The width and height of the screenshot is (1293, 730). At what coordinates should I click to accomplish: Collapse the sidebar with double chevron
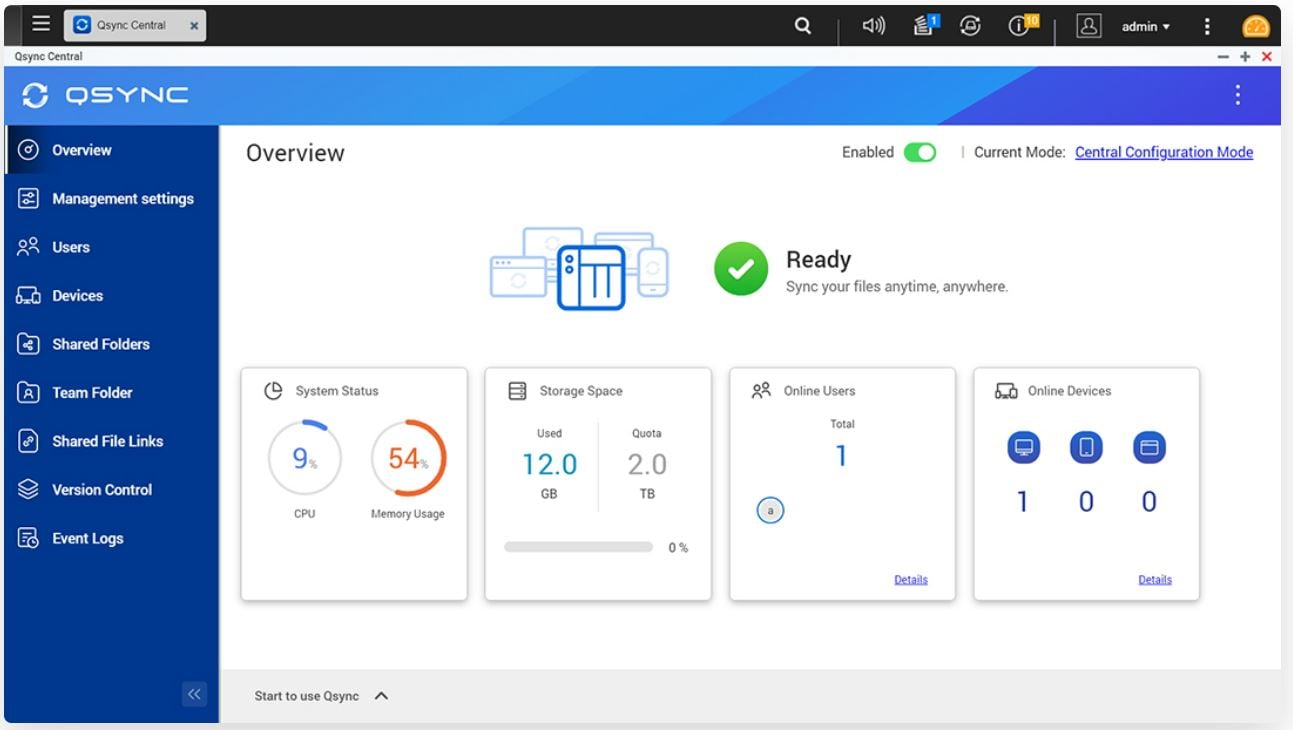point(194,694)
